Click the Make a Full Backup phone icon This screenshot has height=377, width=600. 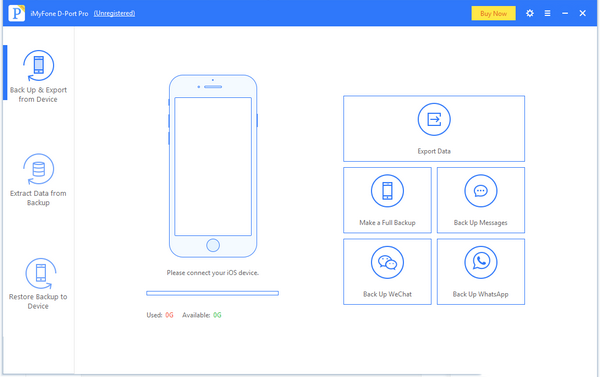tap(387, 191)
